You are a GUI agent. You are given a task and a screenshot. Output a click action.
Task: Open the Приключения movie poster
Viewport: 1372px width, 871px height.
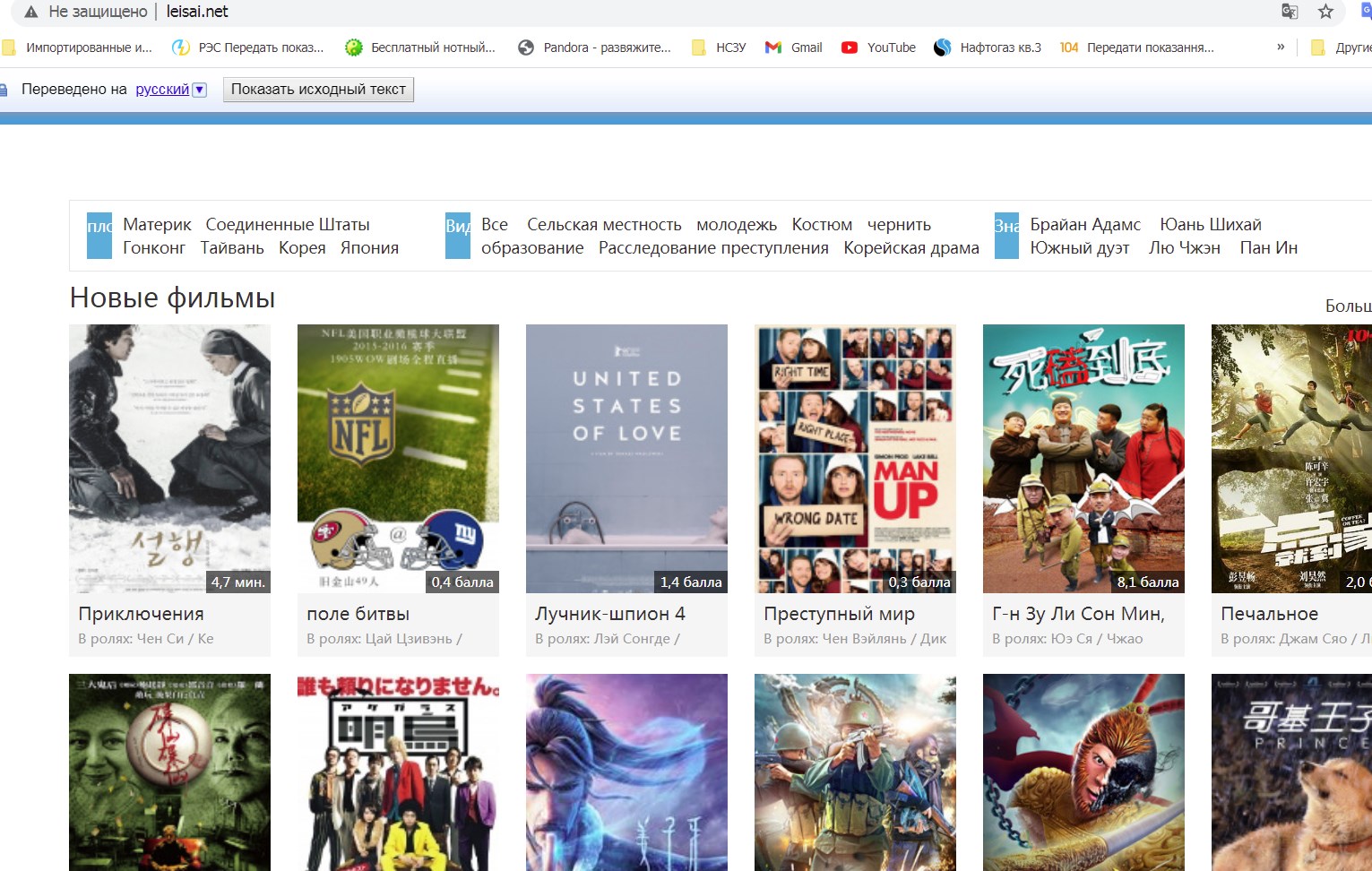click(x=169, y=459)
